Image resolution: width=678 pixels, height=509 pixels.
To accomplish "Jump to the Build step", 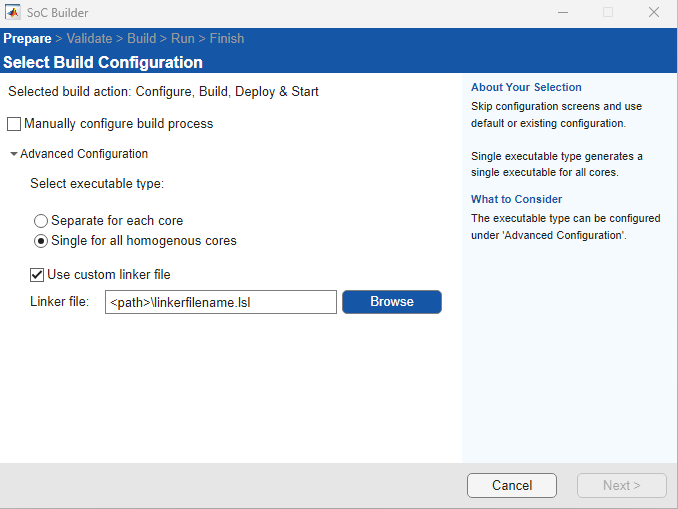I will 141,39.
